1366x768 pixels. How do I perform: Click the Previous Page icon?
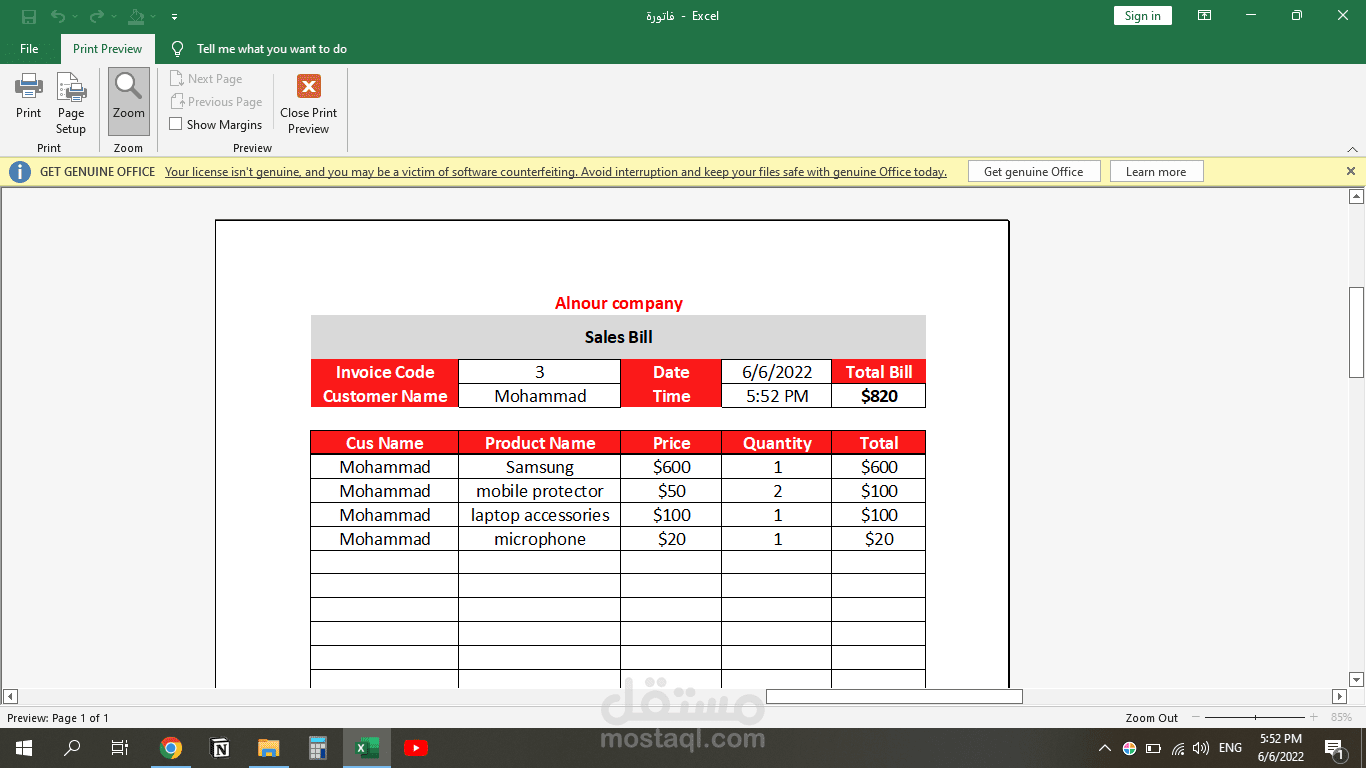pos(178,102)
